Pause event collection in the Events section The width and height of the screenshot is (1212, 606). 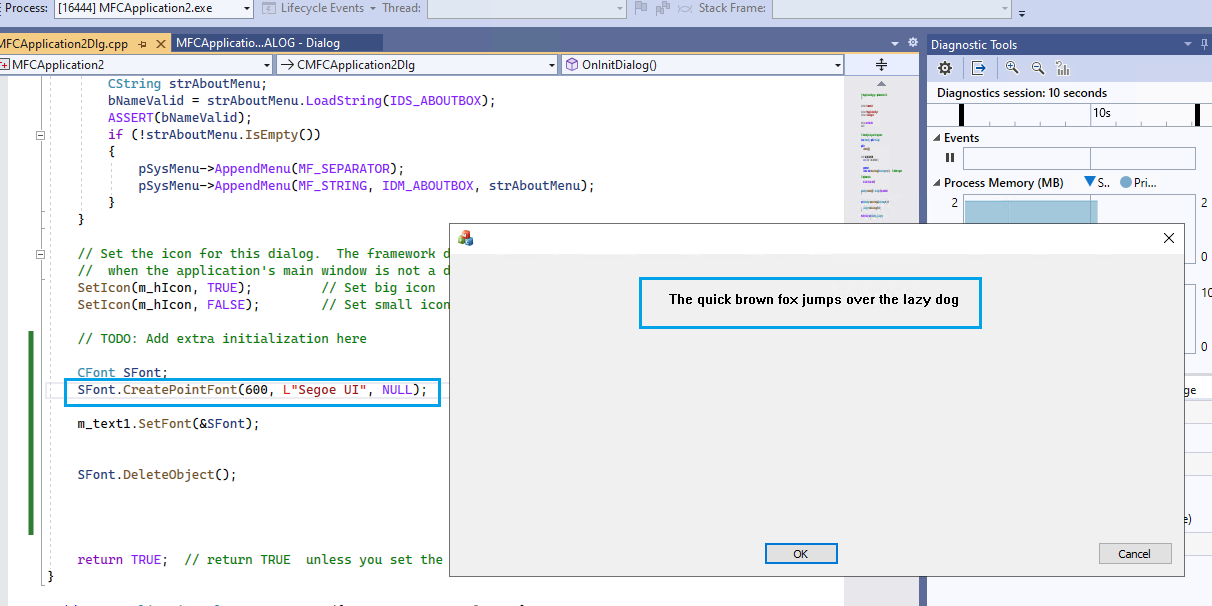tap(950, 157)
